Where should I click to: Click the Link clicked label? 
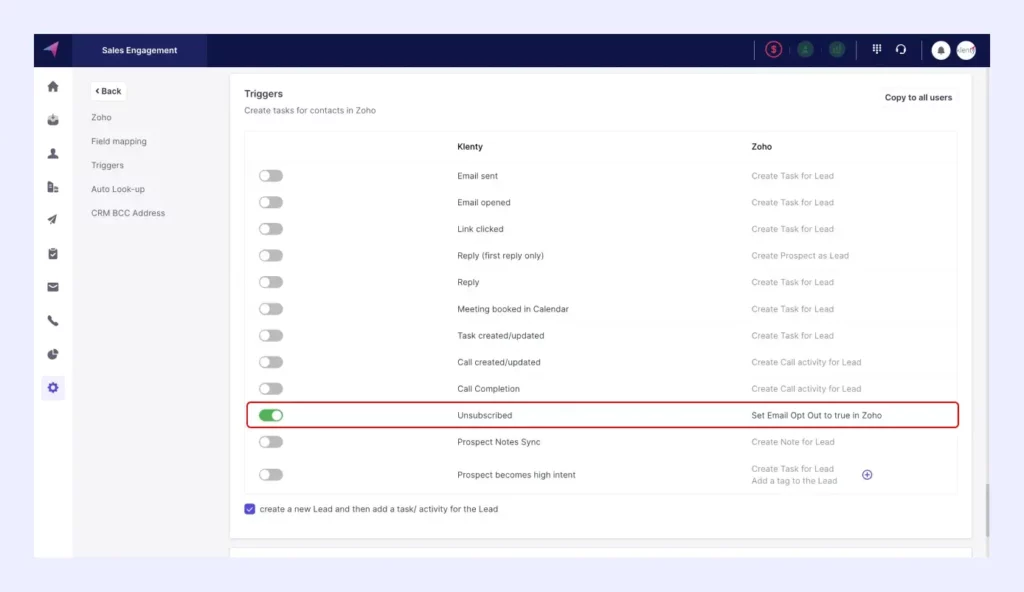tap(480, 229)
